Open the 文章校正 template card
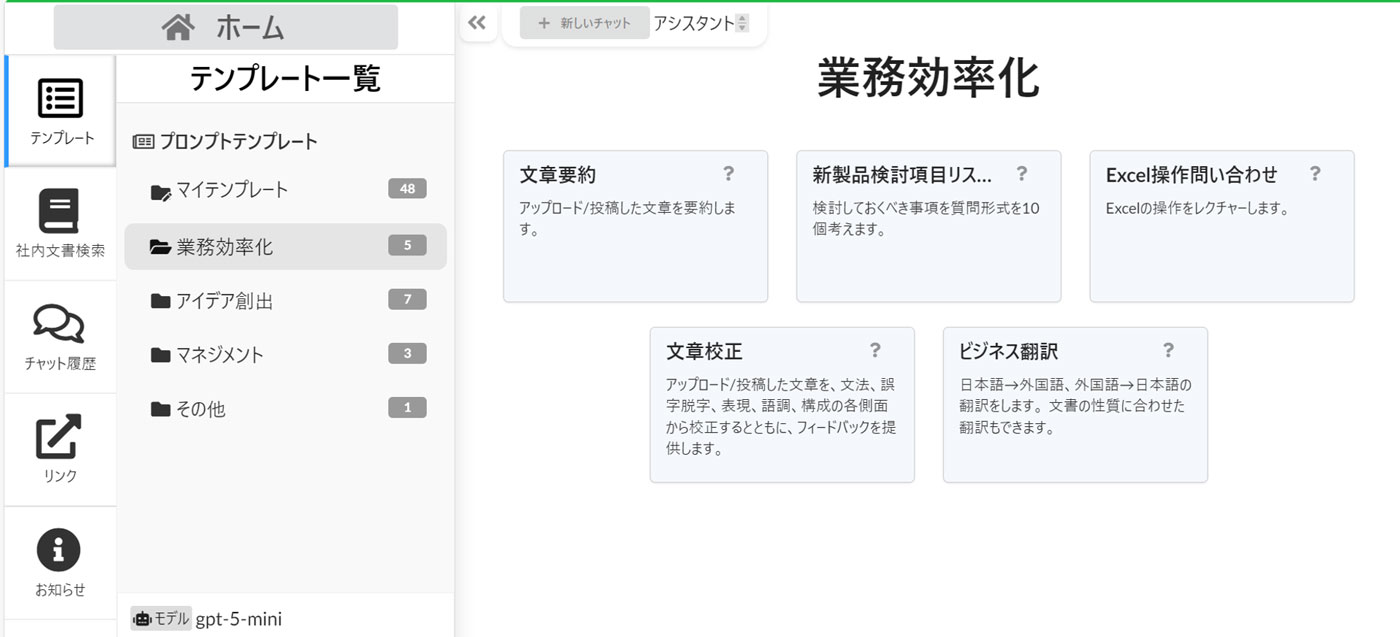The image size is (1400, 637). 781,405
